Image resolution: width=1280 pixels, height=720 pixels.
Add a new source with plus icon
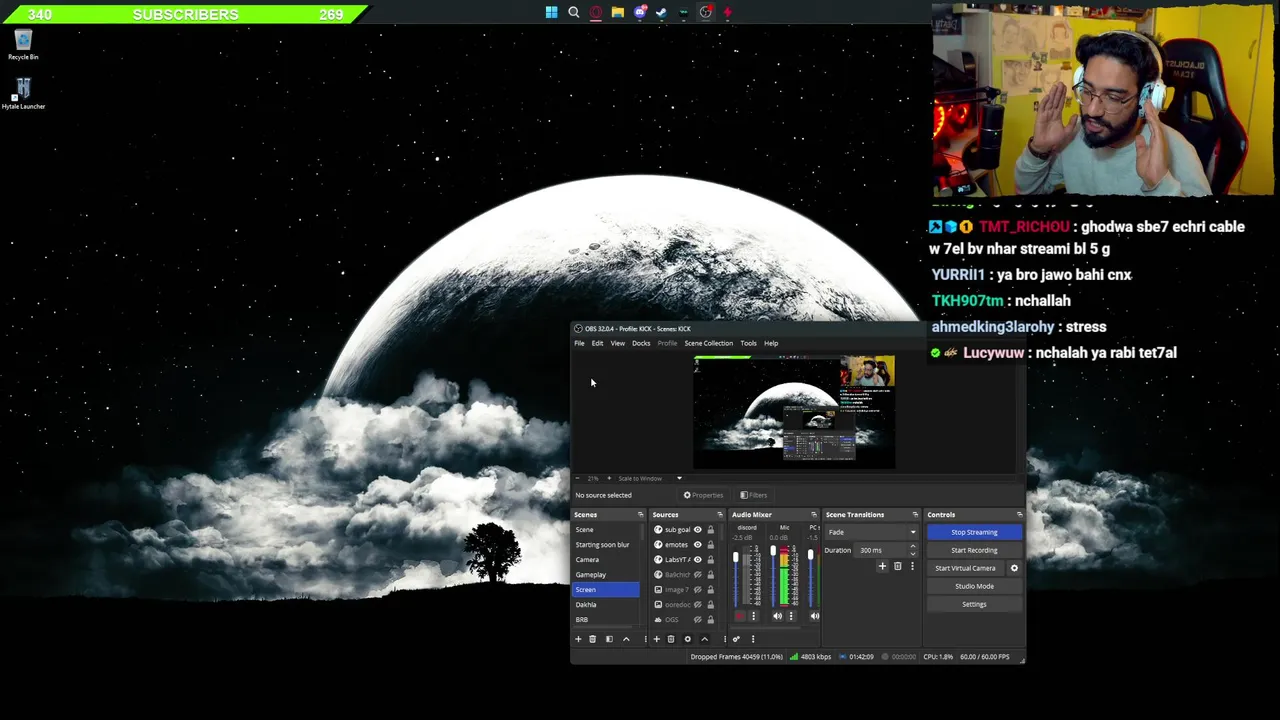tap(657, 639)
